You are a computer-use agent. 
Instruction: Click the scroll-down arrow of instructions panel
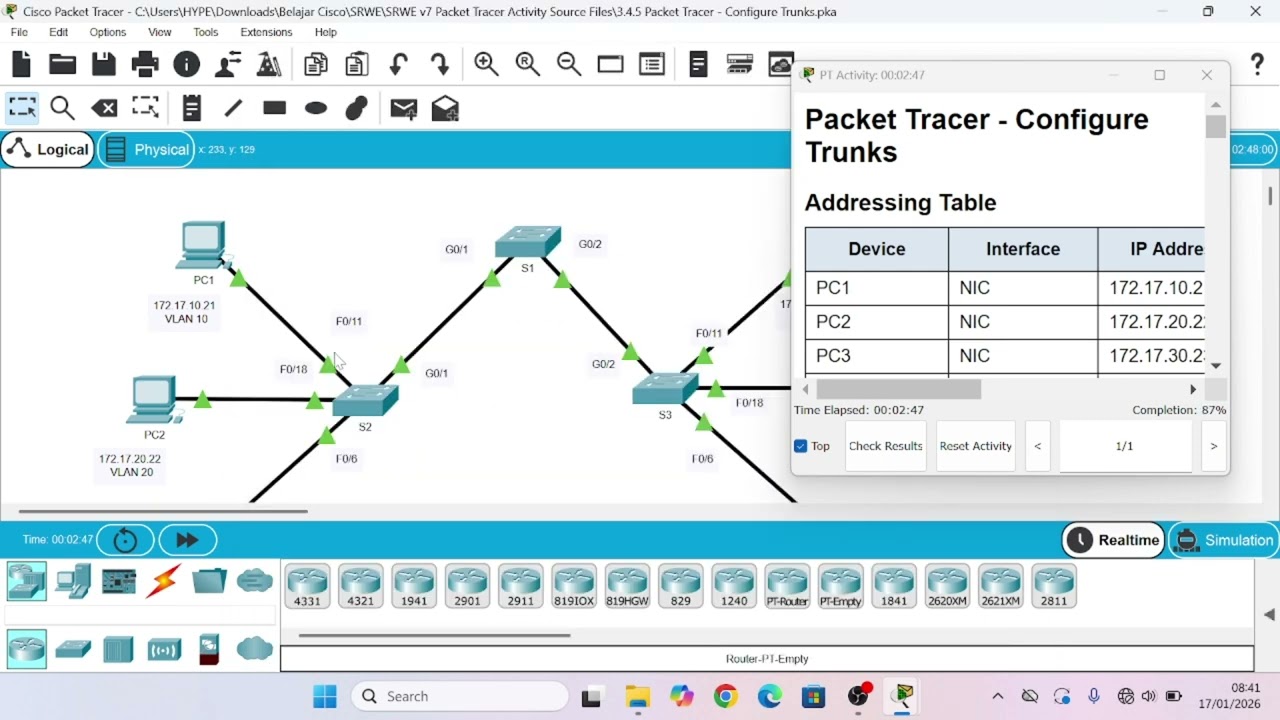(x=1216, y=366)
